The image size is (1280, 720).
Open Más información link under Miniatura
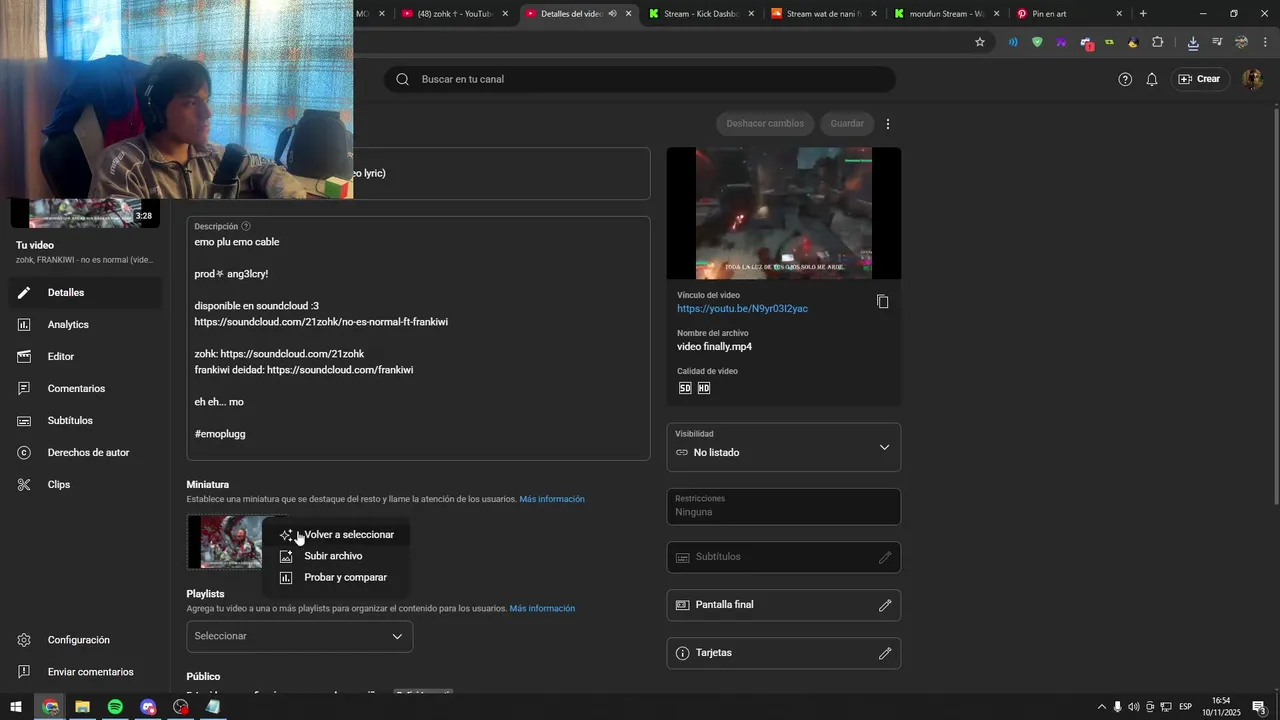(x=552, y=499)
